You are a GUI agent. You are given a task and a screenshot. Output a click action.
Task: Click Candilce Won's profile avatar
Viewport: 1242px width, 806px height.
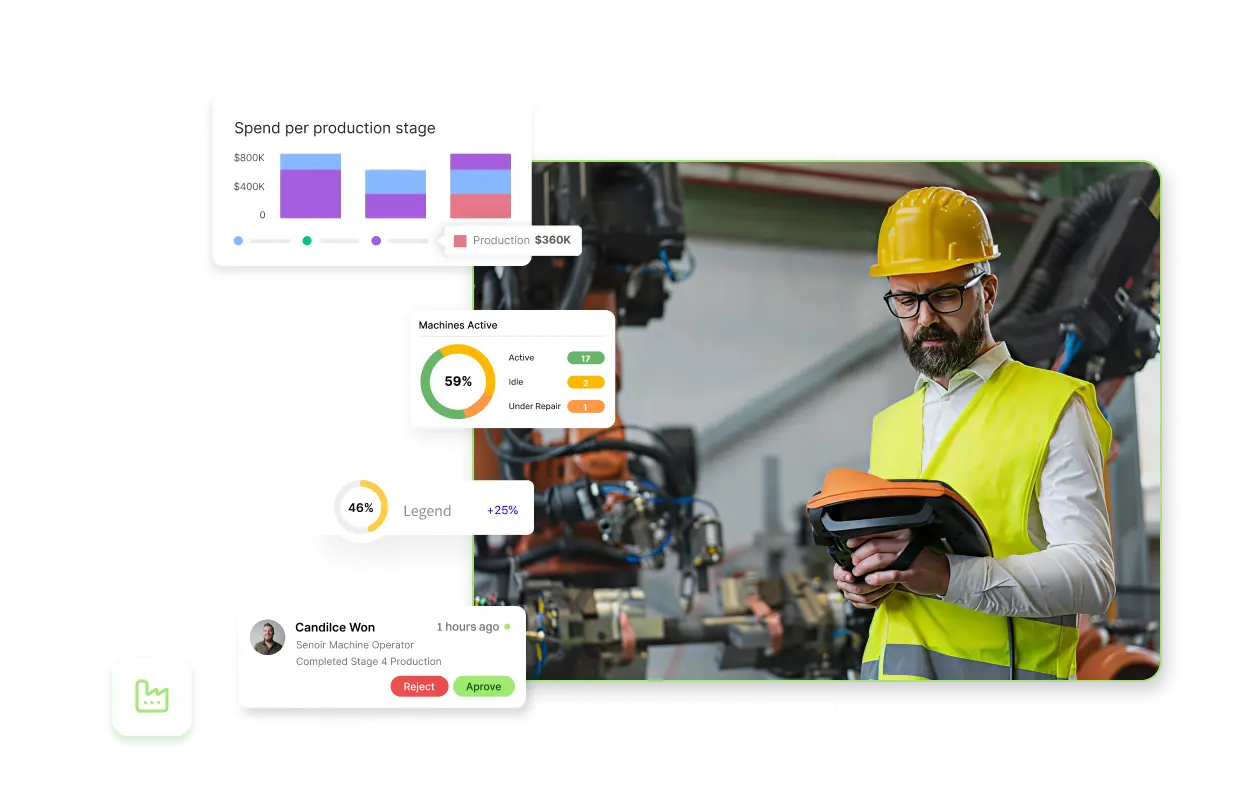tap(268, 637)
